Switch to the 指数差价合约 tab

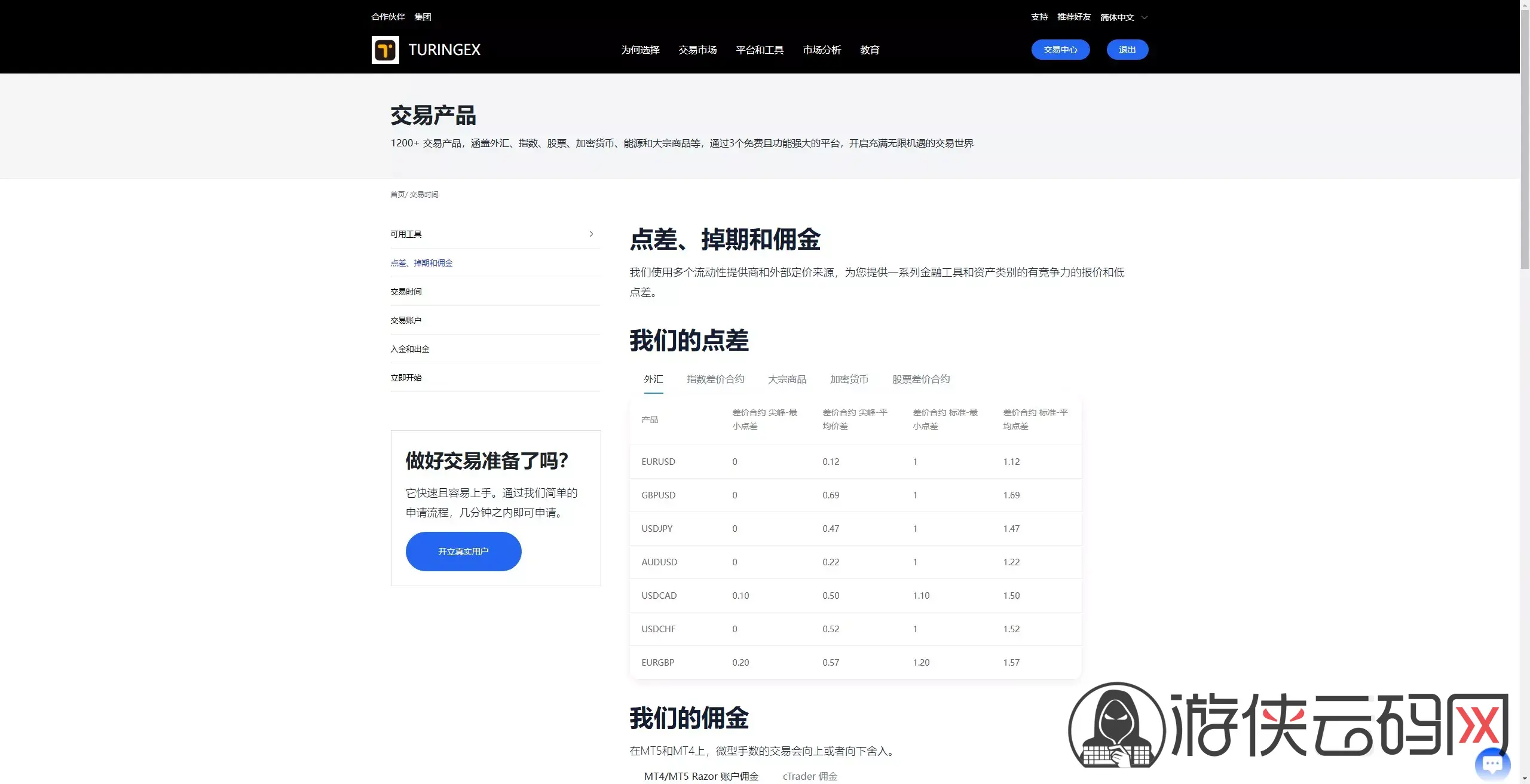click(x=715, y=379)
